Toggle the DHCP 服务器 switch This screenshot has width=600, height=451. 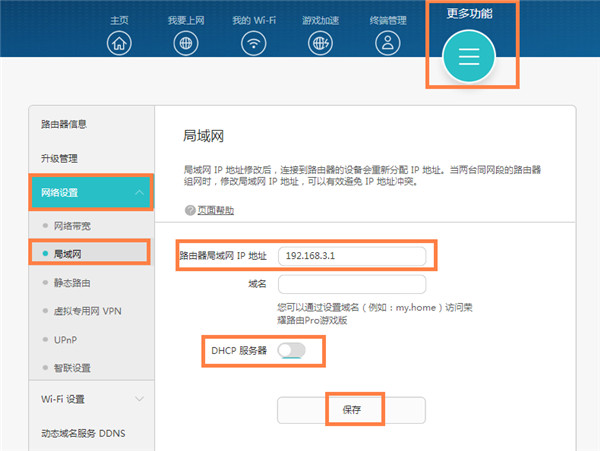291,351
